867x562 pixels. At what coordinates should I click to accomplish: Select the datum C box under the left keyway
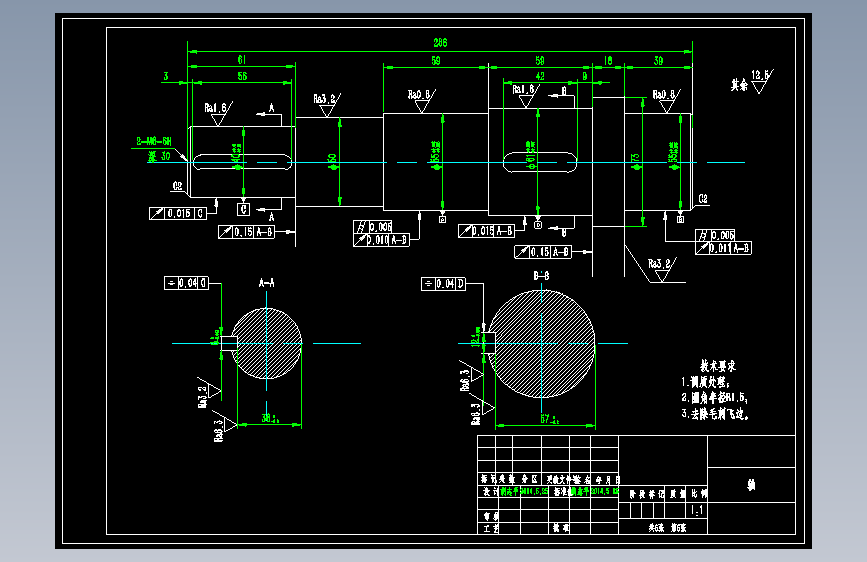[x=243, y=210]
